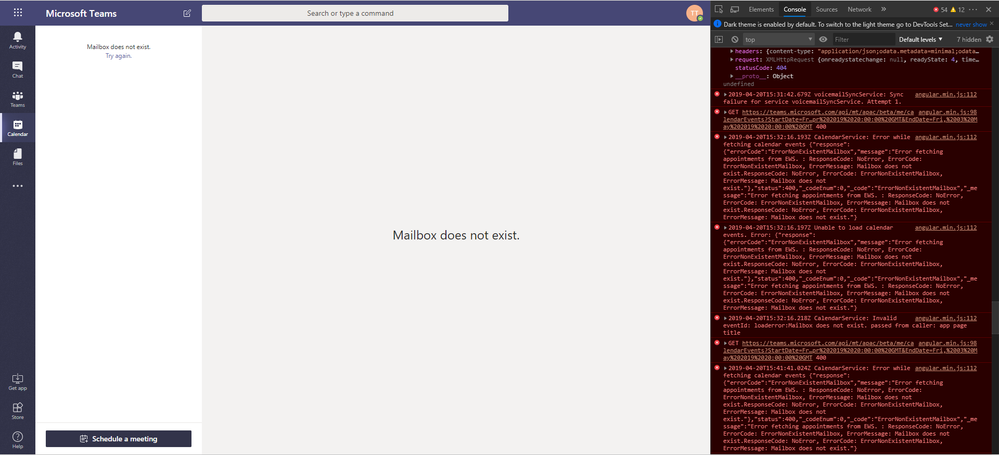Show more DevTools tabs with chevrons
Screen dimensions: 999x455
click(x=883, y=10)
